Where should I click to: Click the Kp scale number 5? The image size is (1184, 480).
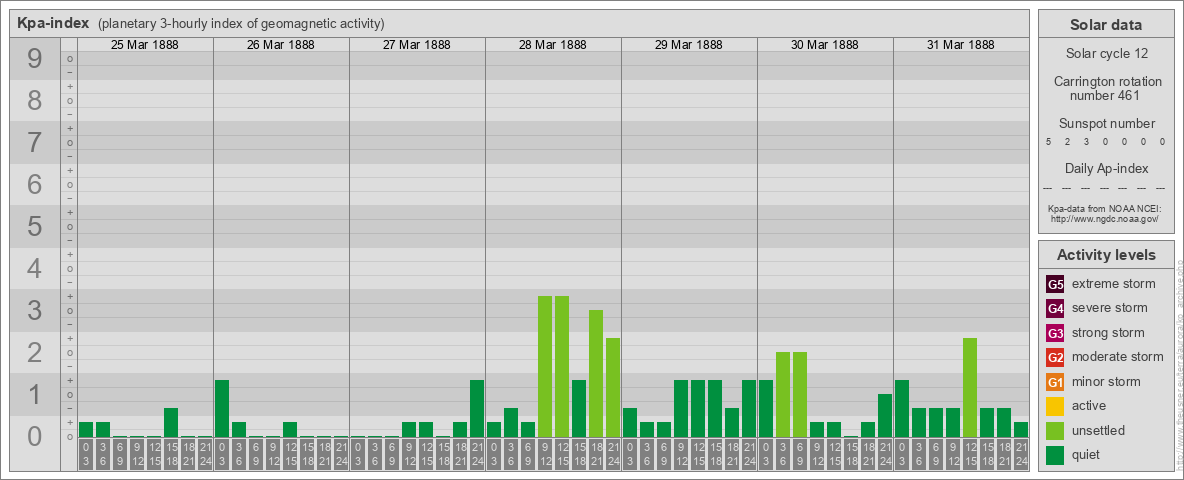tap(35, 226)
